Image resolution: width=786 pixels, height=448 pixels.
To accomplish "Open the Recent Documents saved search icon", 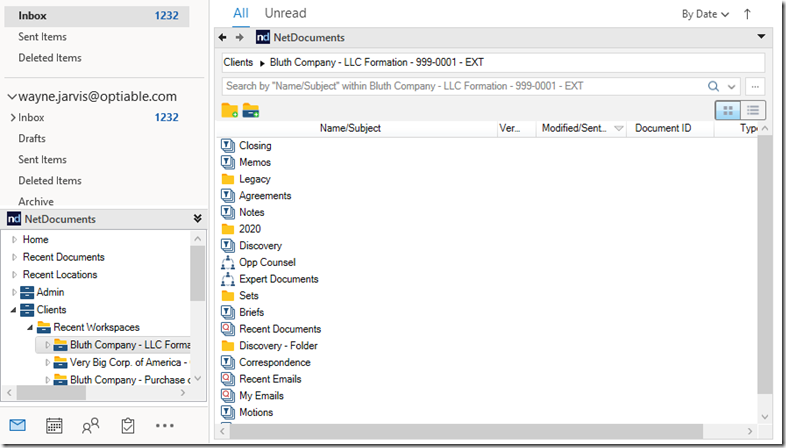I will (x=228, y=329).
